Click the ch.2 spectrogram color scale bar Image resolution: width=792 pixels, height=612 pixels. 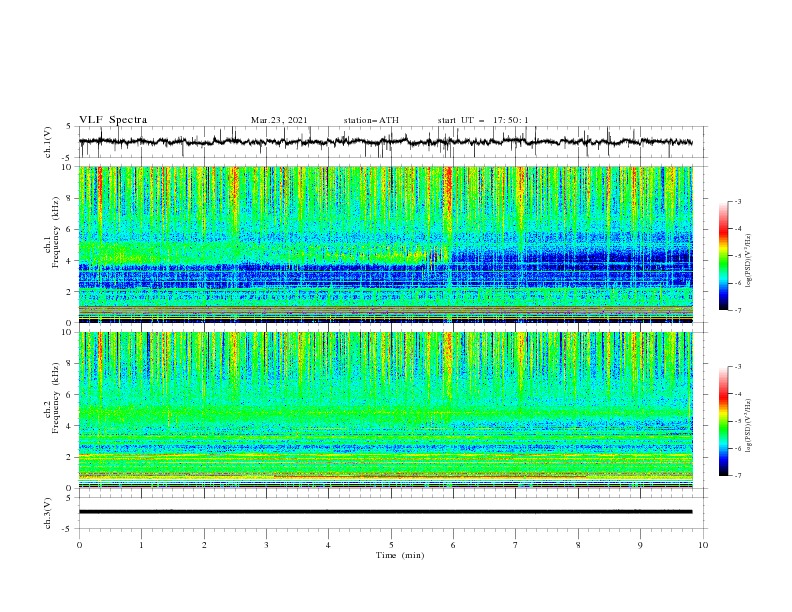723,421
